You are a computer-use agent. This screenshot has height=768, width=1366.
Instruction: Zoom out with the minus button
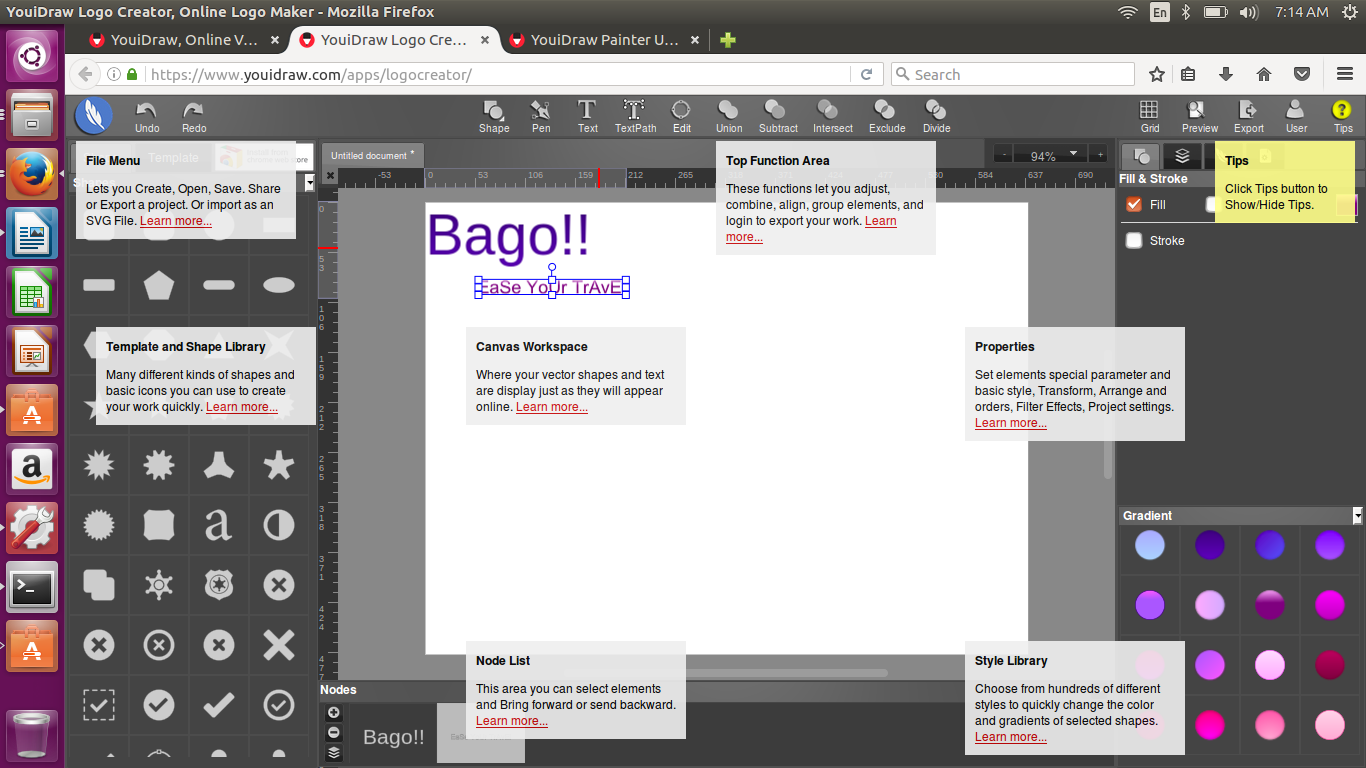click(x=1004, y=155)
